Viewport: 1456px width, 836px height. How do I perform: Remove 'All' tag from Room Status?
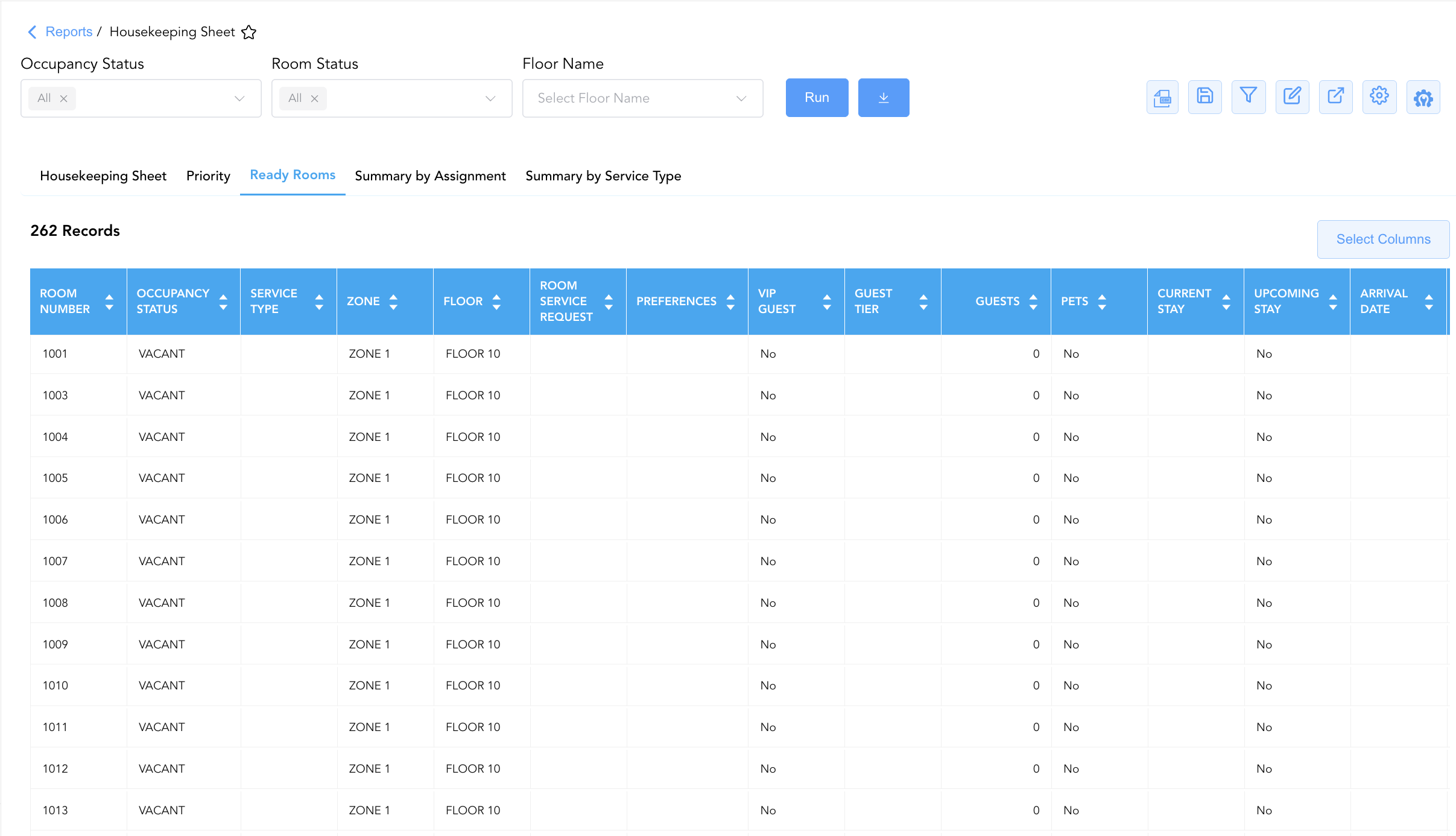[314, 98]
